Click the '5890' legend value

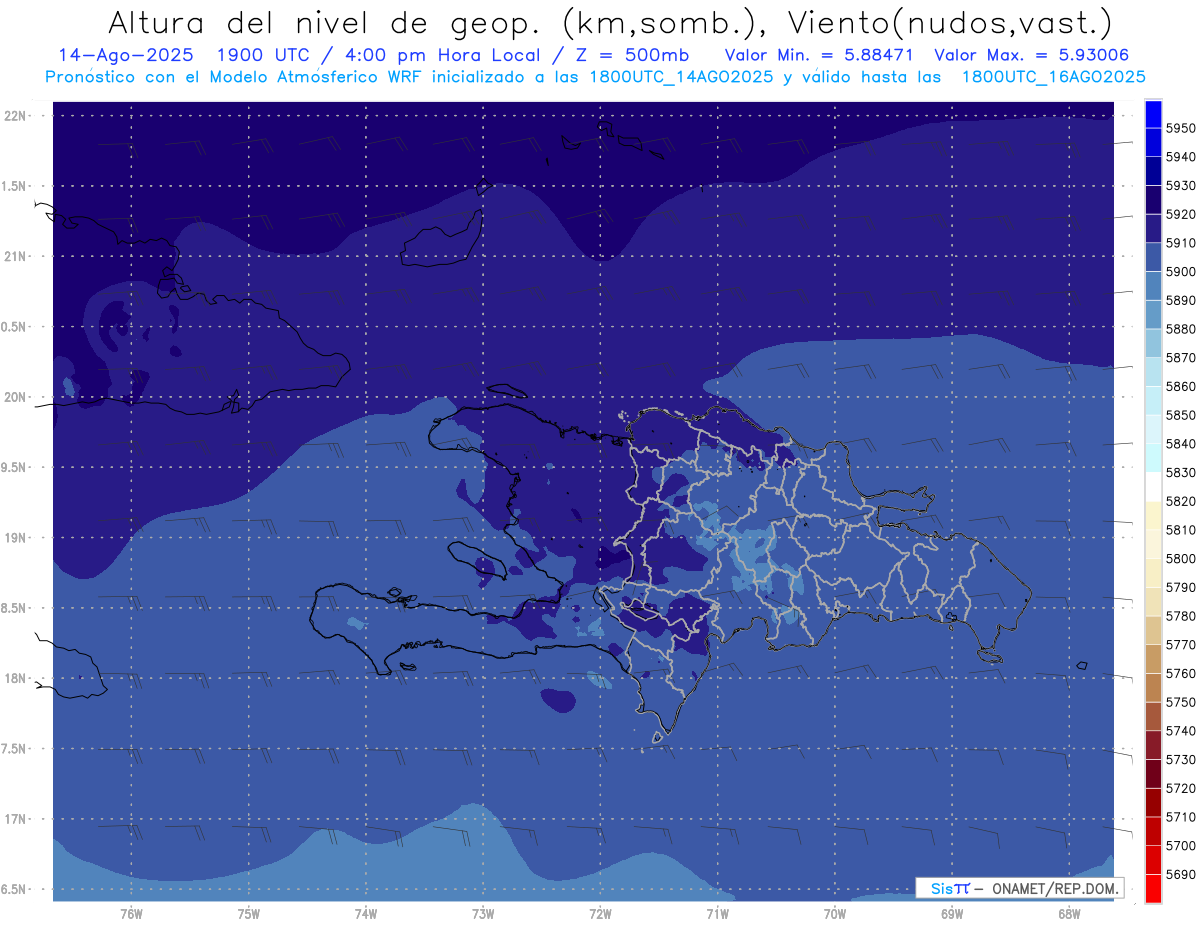(x=1180, y=301)
